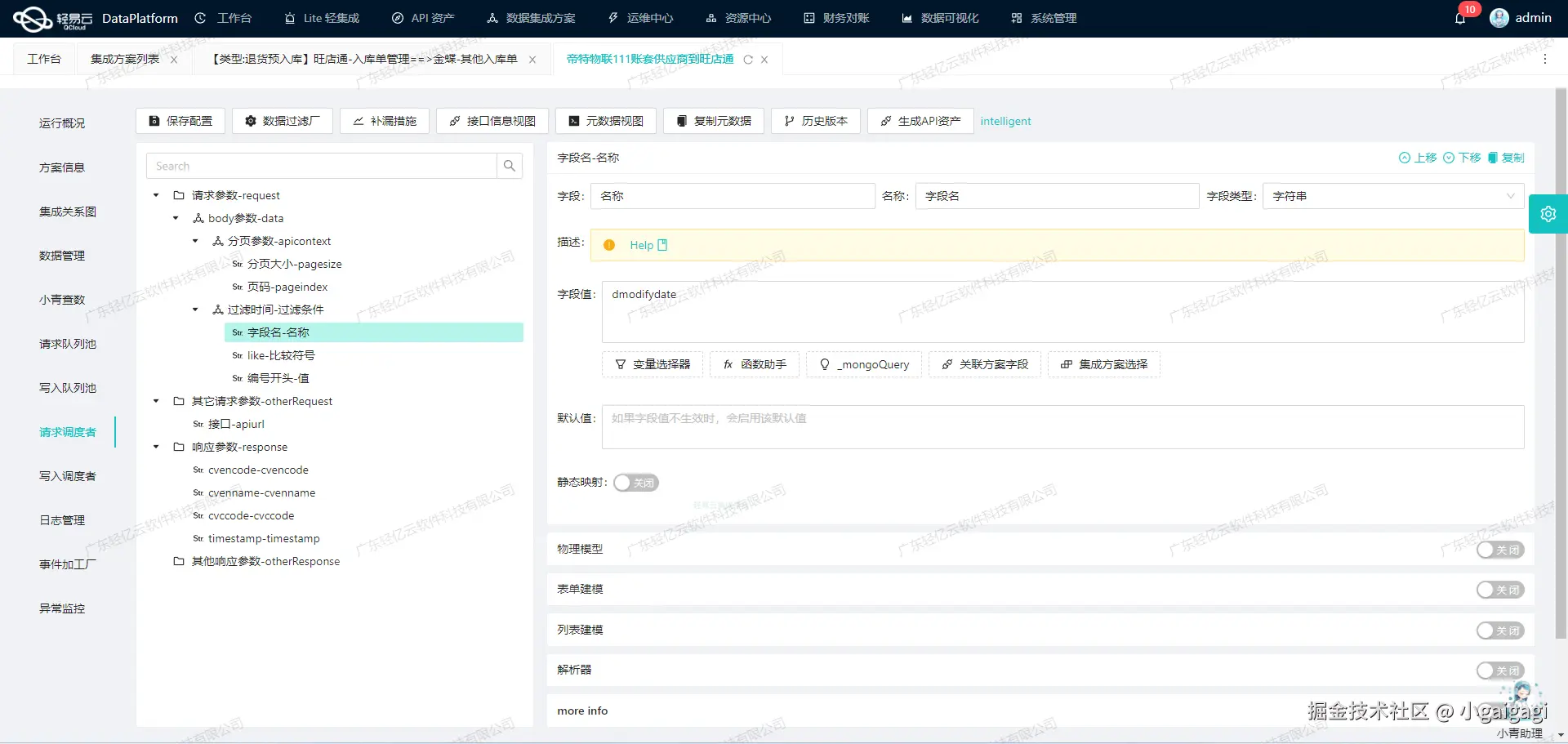
Task: Toggle 静态映射 switch on
Action: pyautogui.click(x=636, y=483)
